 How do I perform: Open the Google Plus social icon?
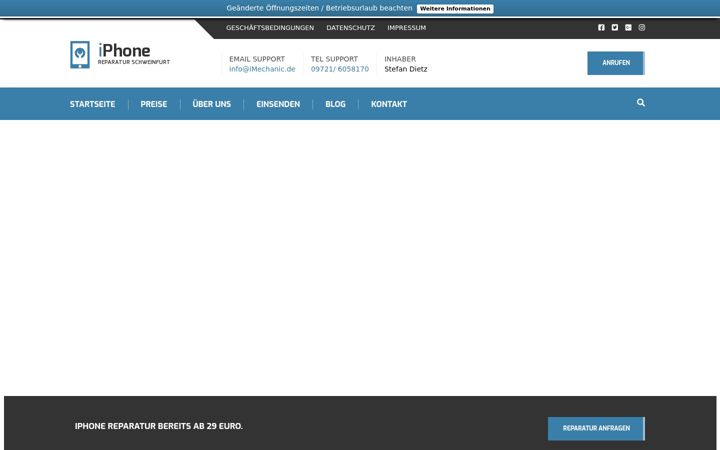coord(628,28)
